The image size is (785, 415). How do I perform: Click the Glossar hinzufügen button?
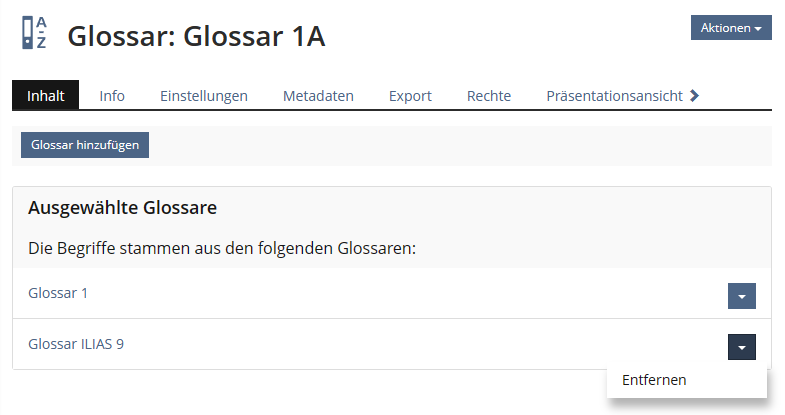pos(85,145)
